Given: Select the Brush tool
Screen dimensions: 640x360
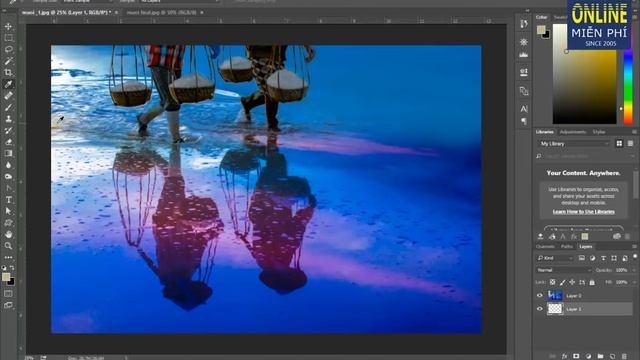Looking at the screenshot, I should tap(8, 107).
